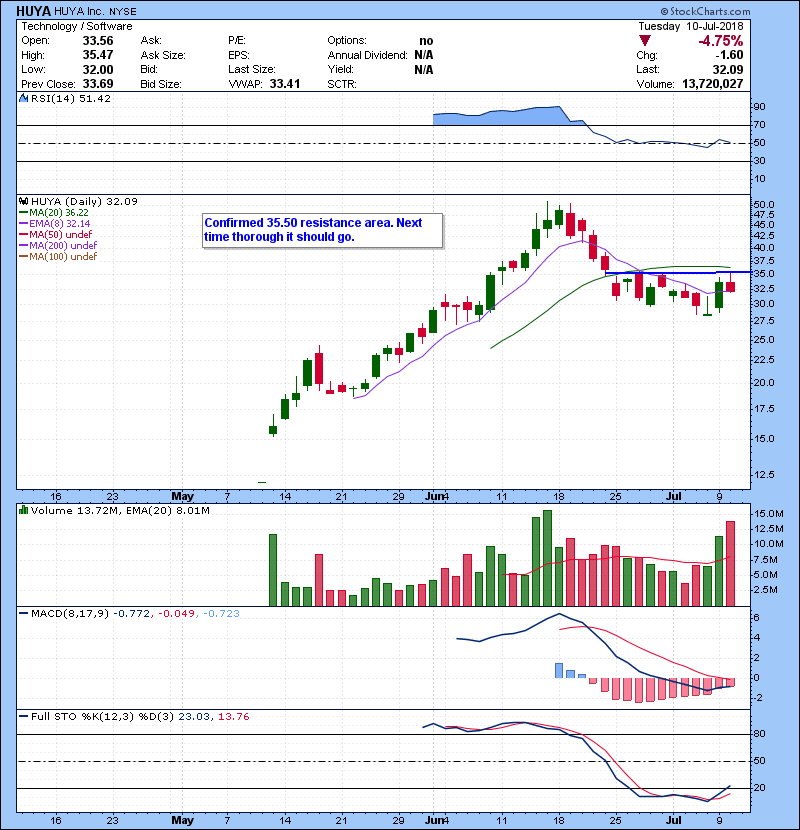Viewport: 800px width, 830px height.
Task: Click the -4.75% percent change
Action: pyautogui.click(x=721, y=41)
